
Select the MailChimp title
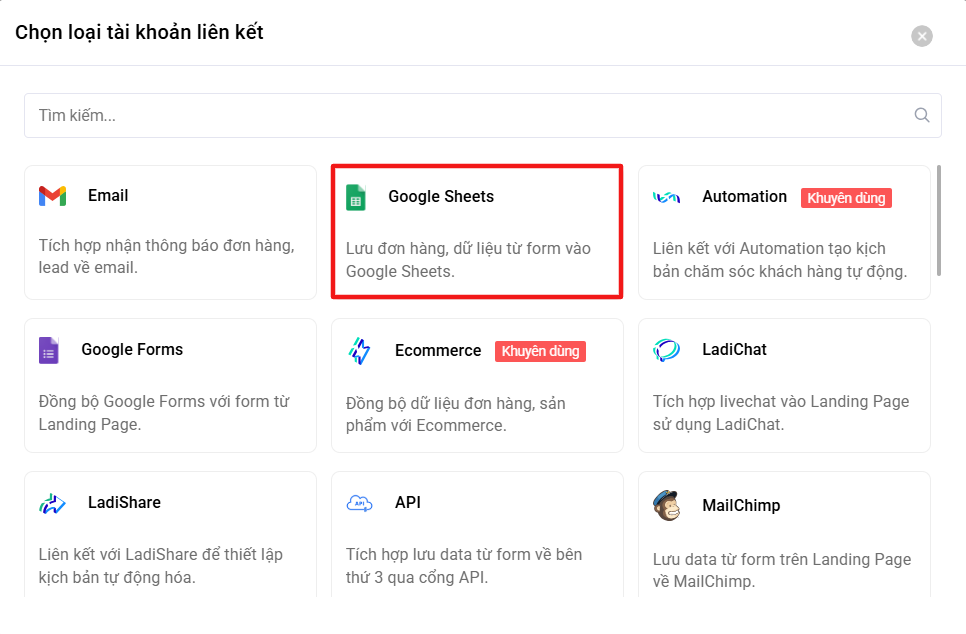741,505
